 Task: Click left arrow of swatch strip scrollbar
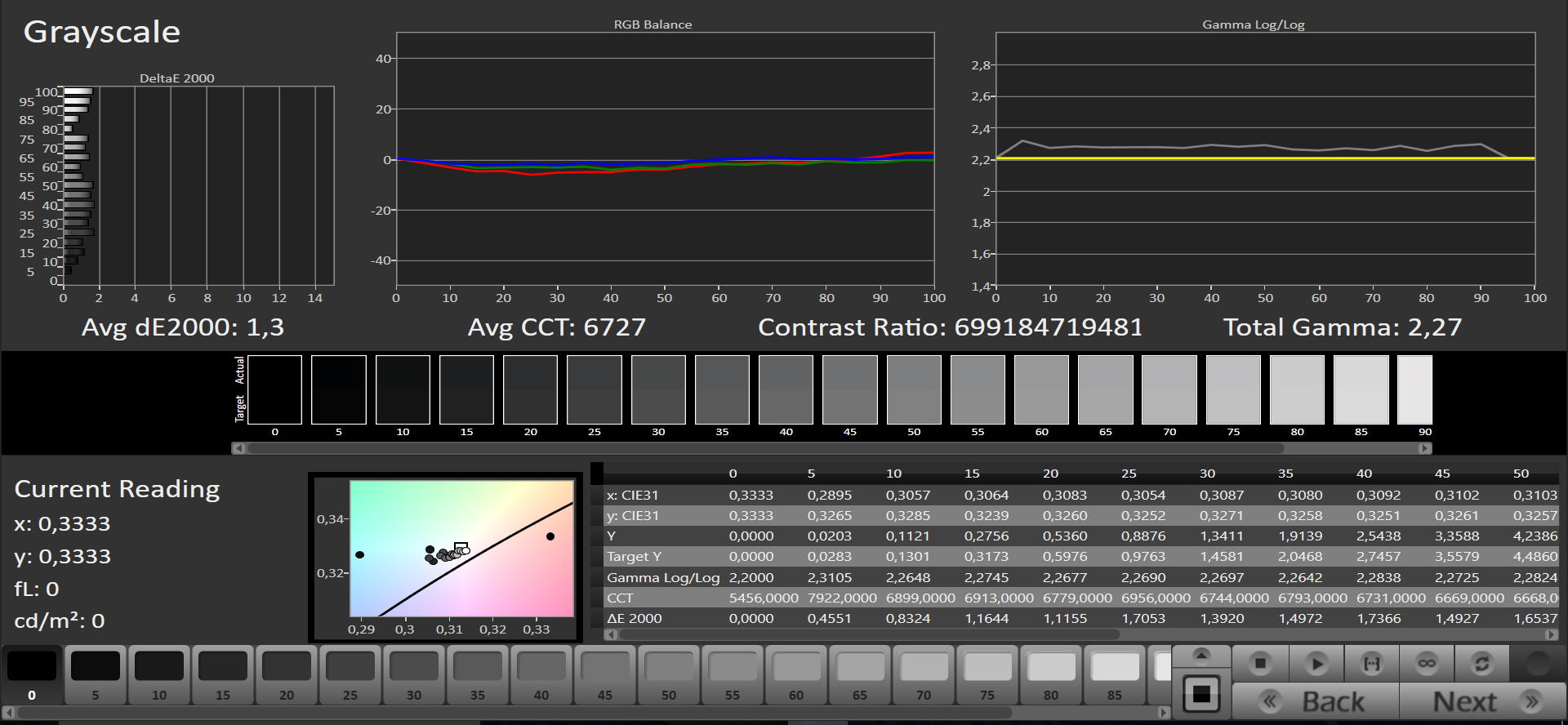coord(238,448)
